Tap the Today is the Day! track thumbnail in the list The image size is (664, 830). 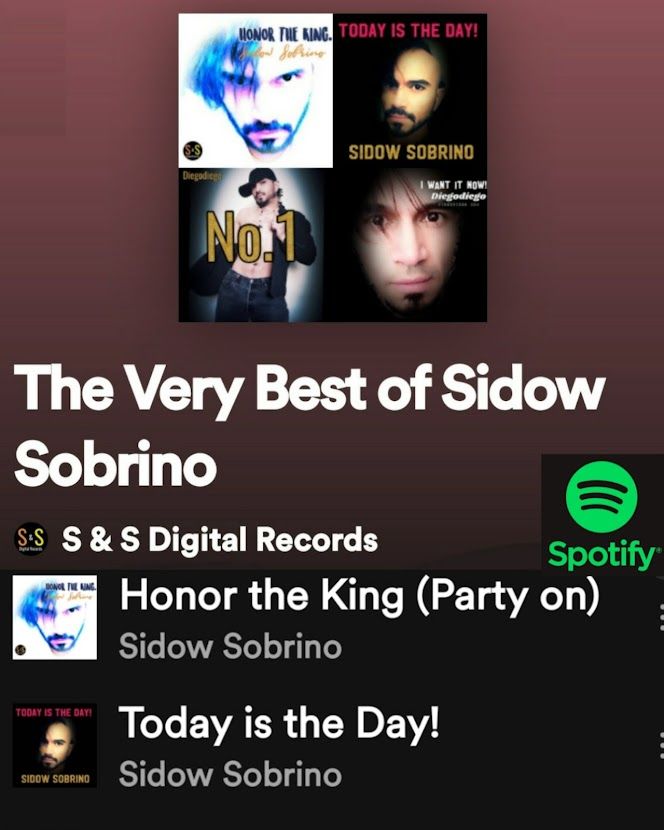[55, 745]
